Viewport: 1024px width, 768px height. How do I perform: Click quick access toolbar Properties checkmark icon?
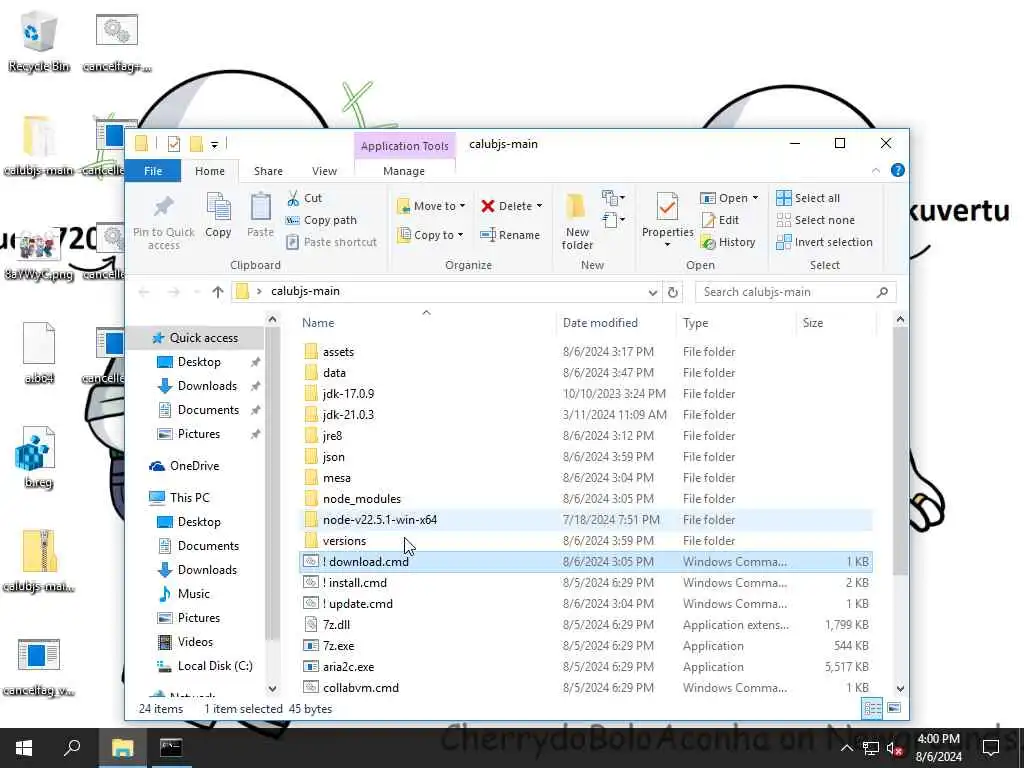174,144
